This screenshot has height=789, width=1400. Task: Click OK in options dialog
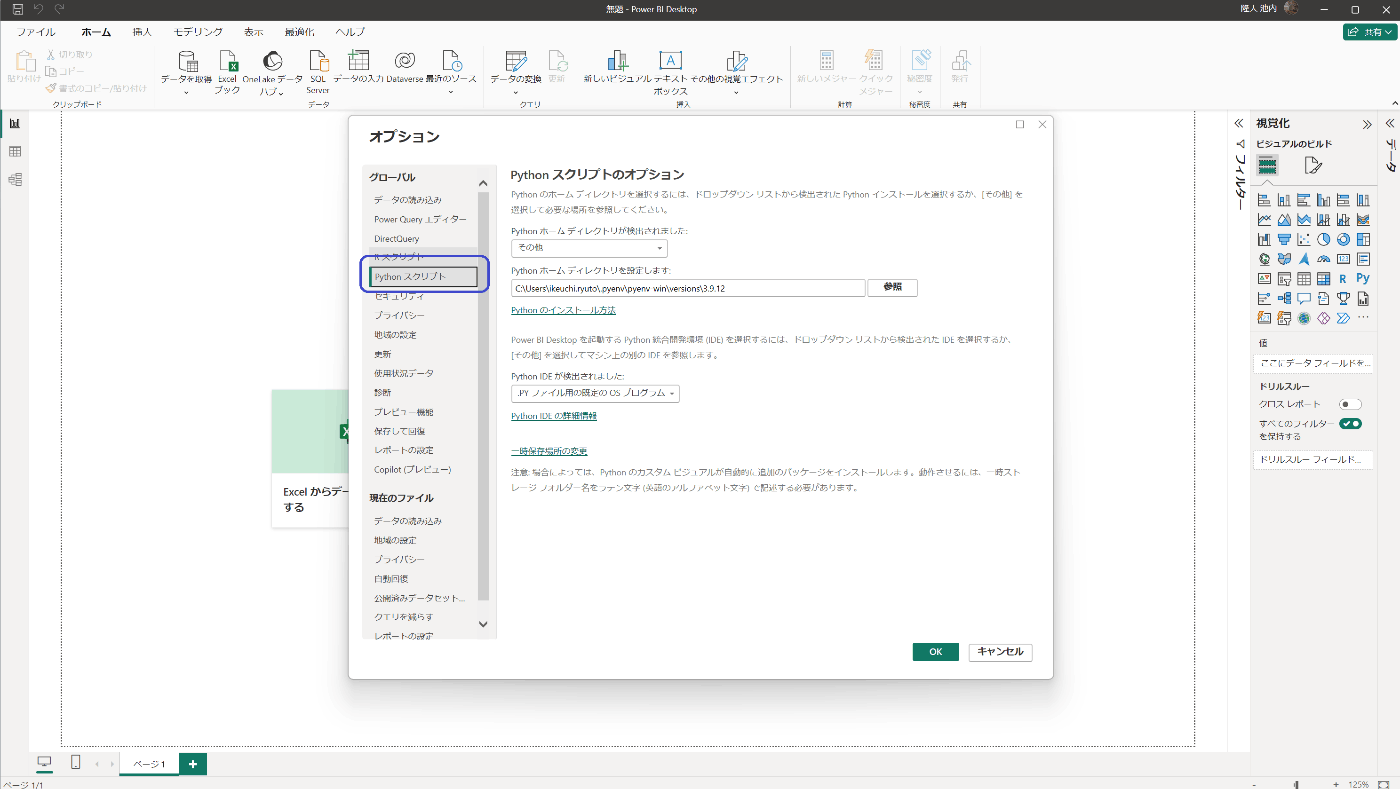tap(936, 652)
